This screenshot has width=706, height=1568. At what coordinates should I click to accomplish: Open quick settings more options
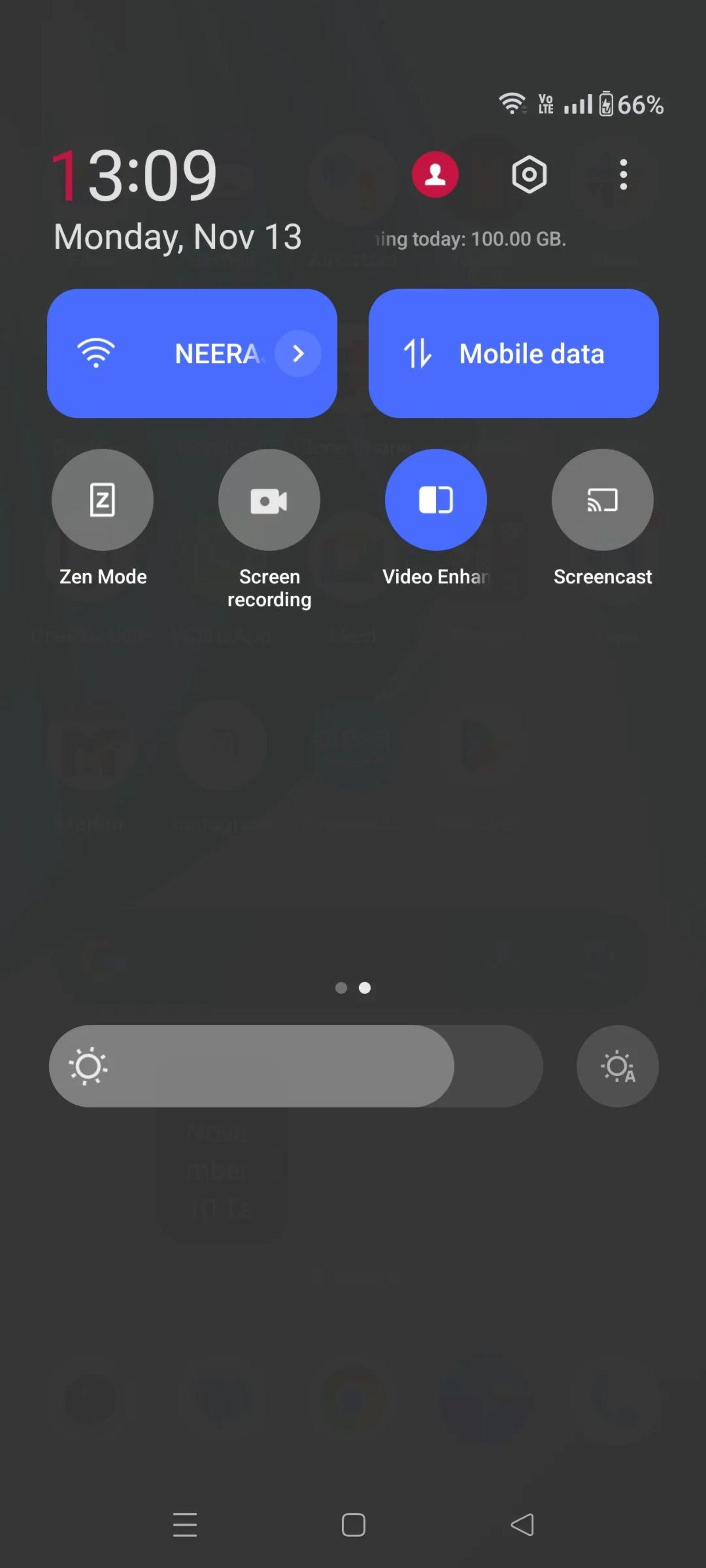click(624, 175)
